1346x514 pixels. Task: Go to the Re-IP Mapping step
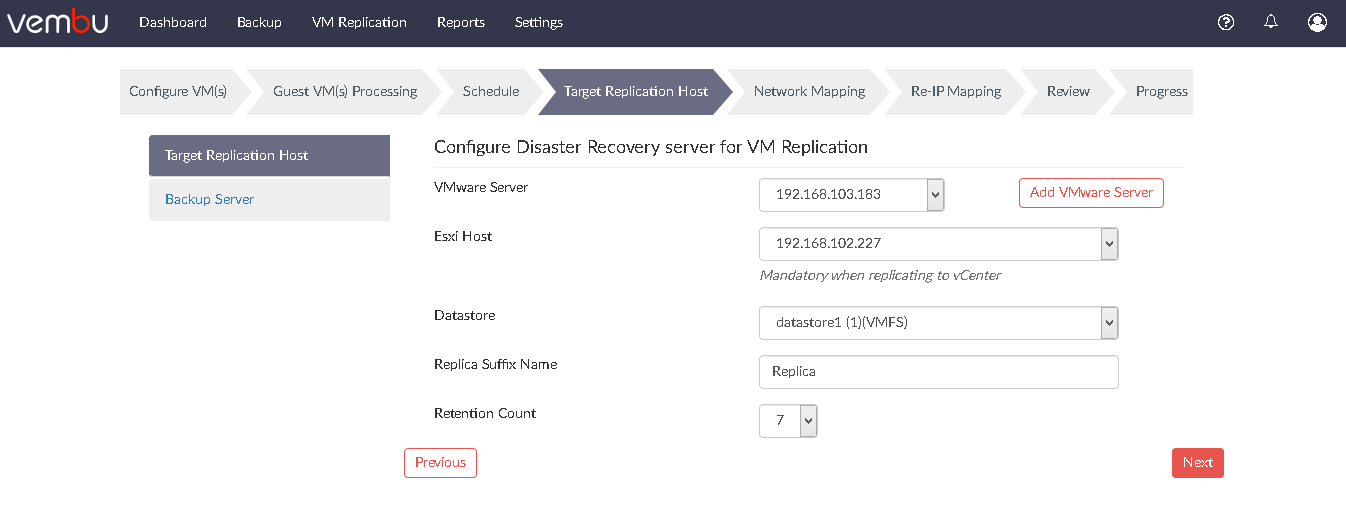[x=956, y=91]
